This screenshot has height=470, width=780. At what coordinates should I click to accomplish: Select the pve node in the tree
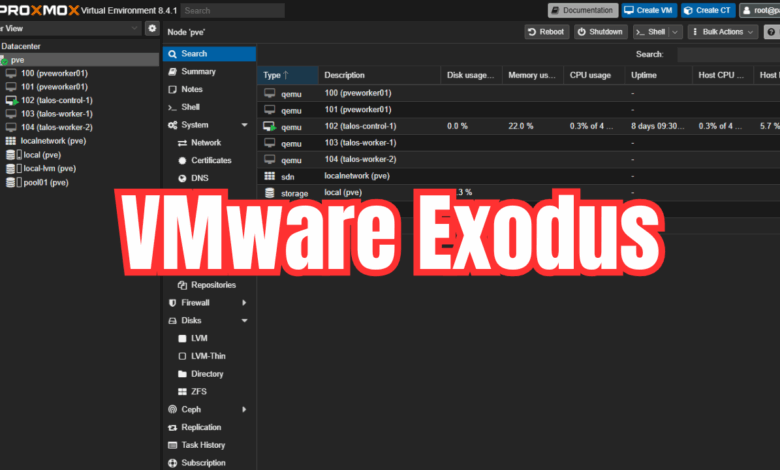(x=80, y=60)
